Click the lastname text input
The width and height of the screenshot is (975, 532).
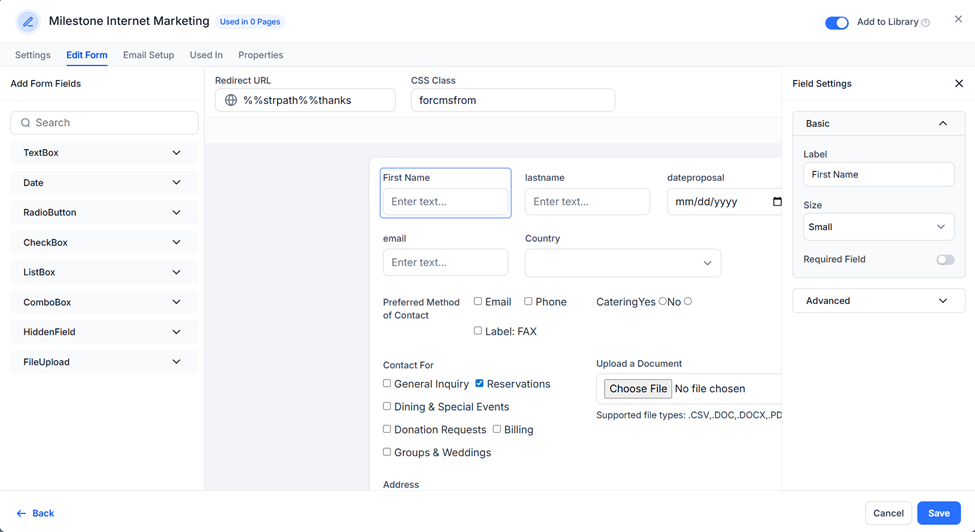[587, 201]
